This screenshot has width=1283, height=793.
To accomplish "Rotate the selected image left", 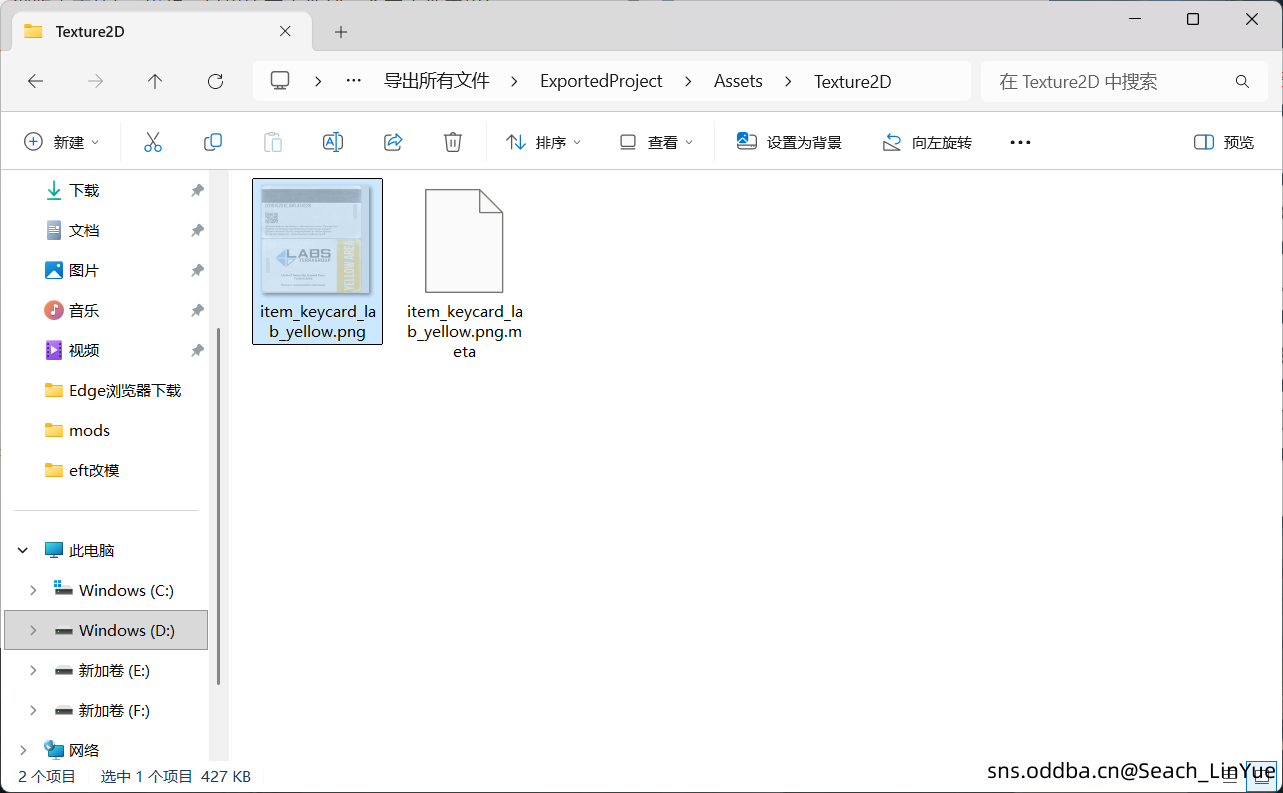I will coord(926,142).
